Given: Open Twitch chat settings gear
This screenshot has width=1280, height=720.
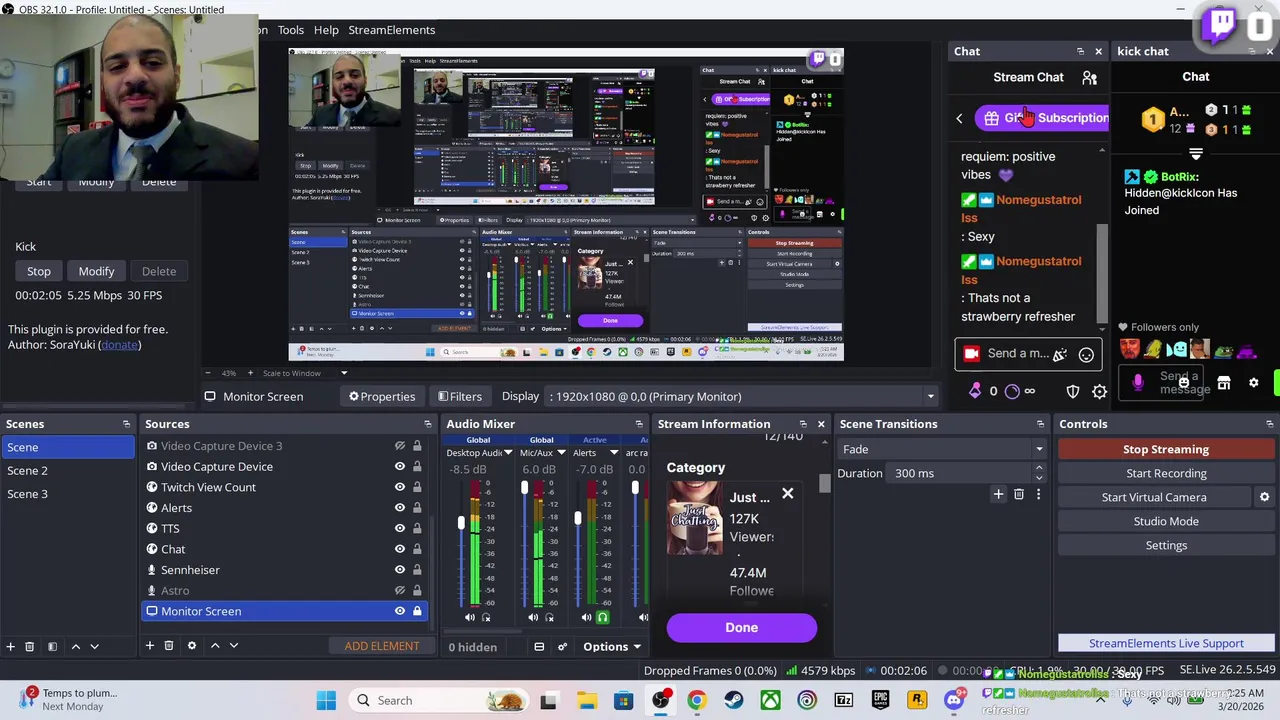Looking at the screenshot, I should pos(1099,392).
